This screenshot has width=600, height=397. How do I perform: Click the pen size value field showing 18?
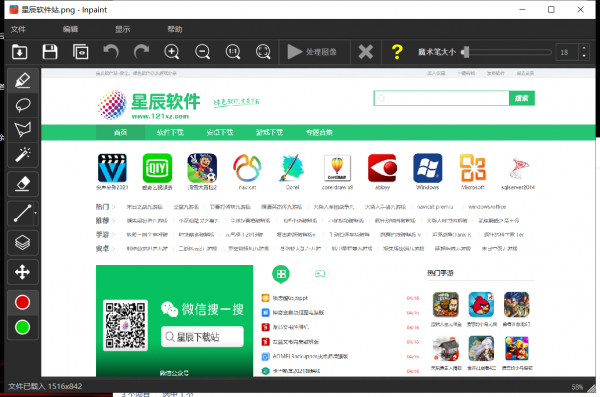567,52
